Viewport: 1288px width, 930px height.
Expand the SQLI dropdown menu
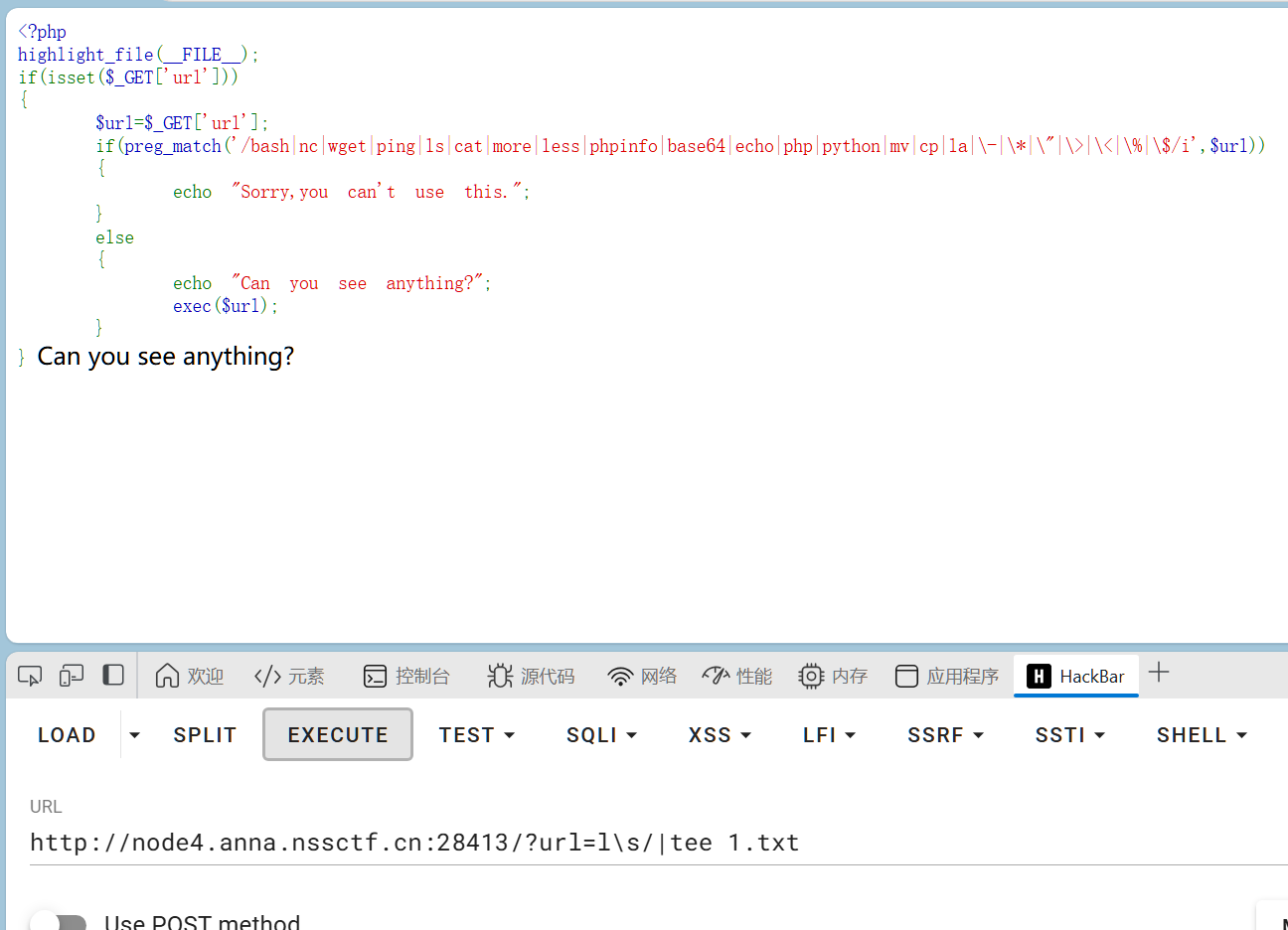pos(601,735)
